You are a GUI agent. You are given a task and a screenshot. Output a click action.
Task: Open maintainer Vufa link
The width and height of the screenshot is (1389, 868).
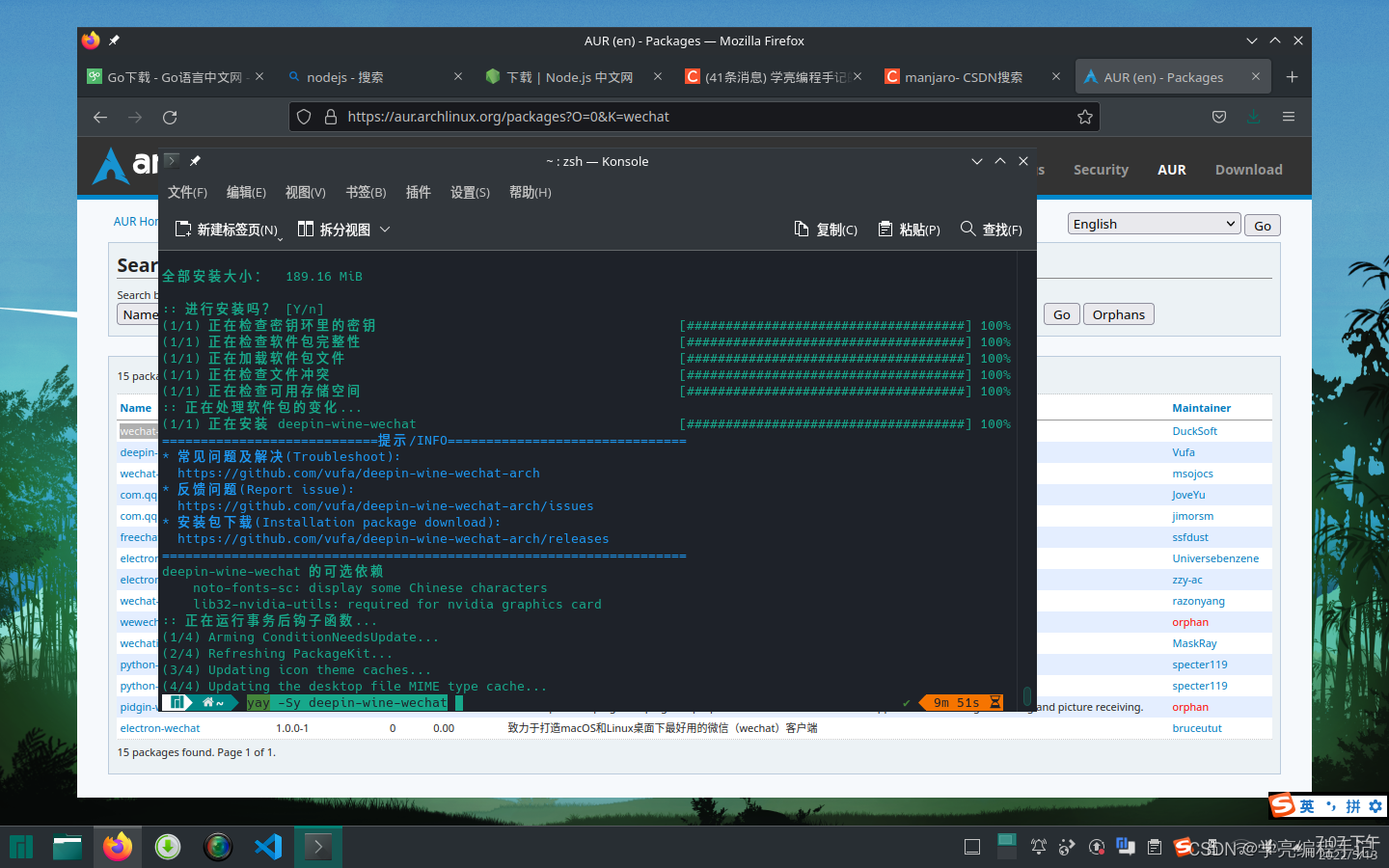[x=1184, y=452]
